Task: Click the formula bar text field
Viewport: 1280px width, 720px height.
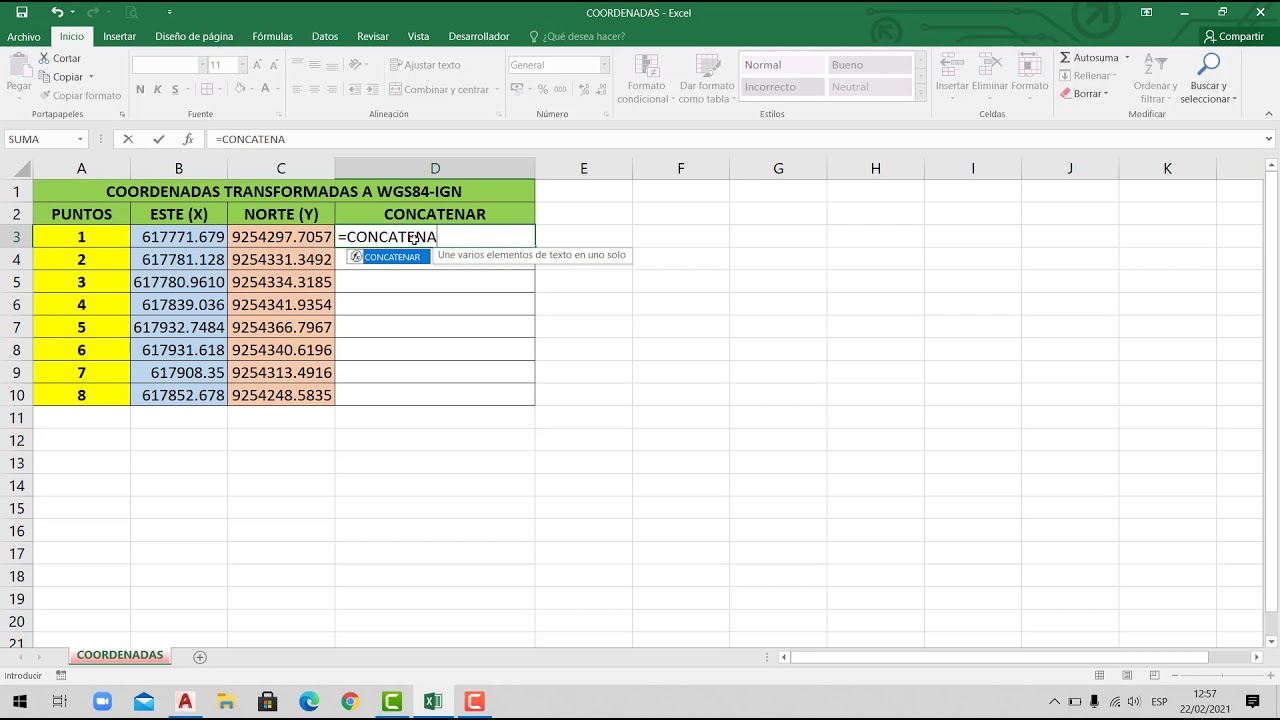Action: tap(736, 139)
